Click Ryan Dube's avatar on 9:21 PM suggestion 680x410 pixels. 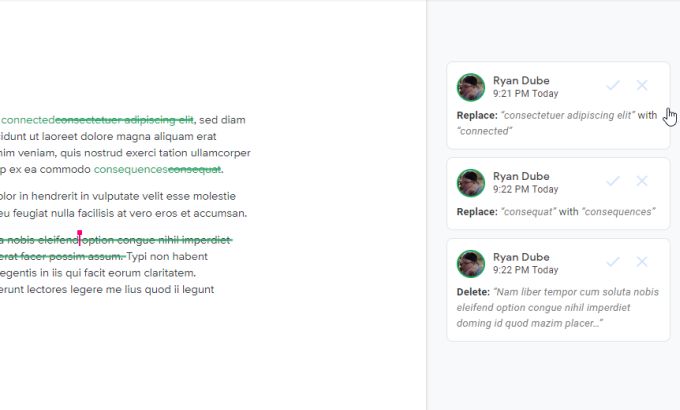point(471,87)
